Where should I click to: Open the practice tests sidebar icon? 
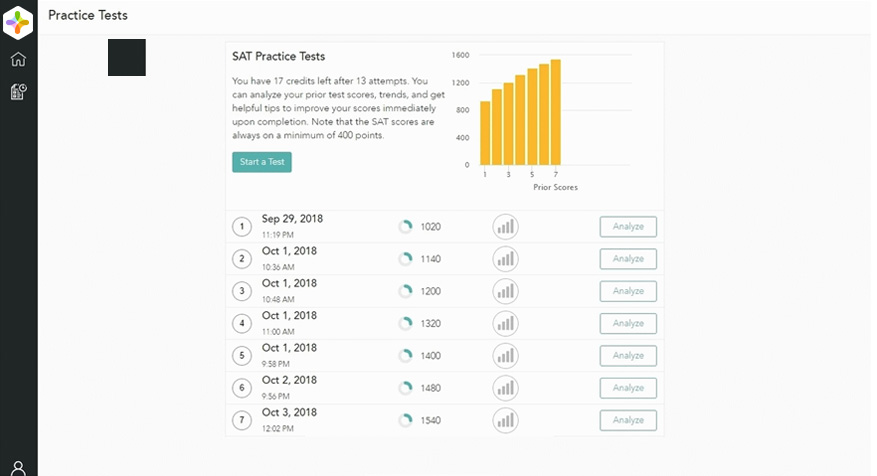pos(18,92)
